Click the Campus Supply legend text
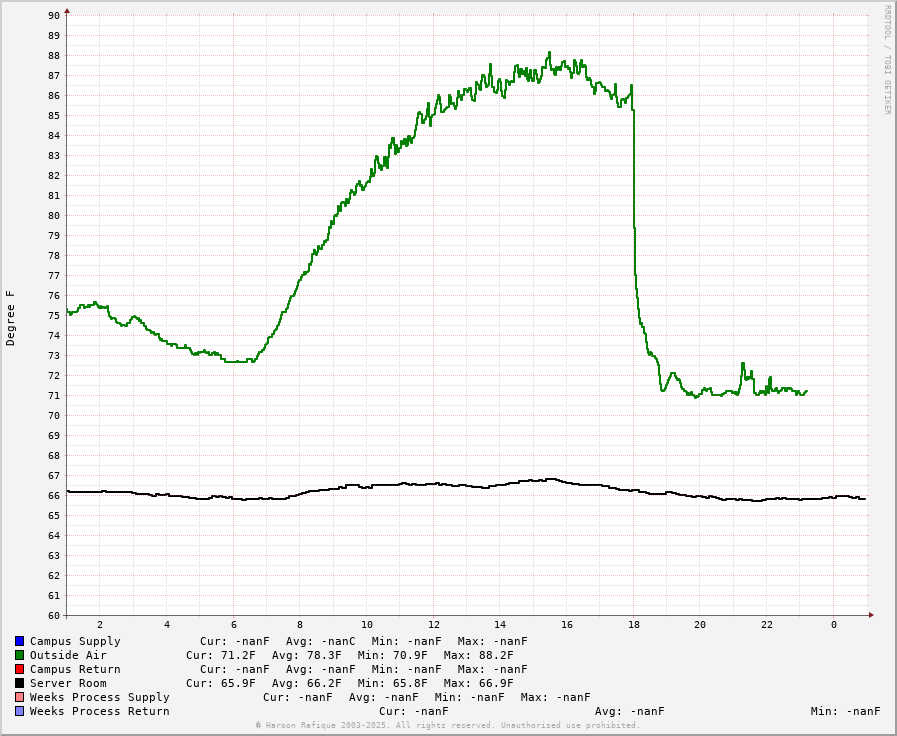Image resolution: width=897 pixels, height=736 pixels. pyautogui.click(x=75, y=641)
